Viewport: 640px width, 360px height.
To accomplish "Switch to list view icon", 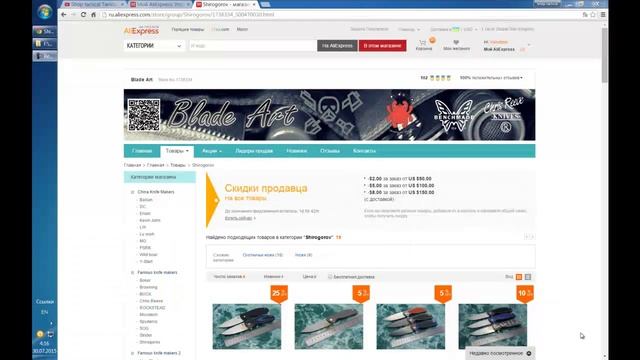I will click(528, 277).
